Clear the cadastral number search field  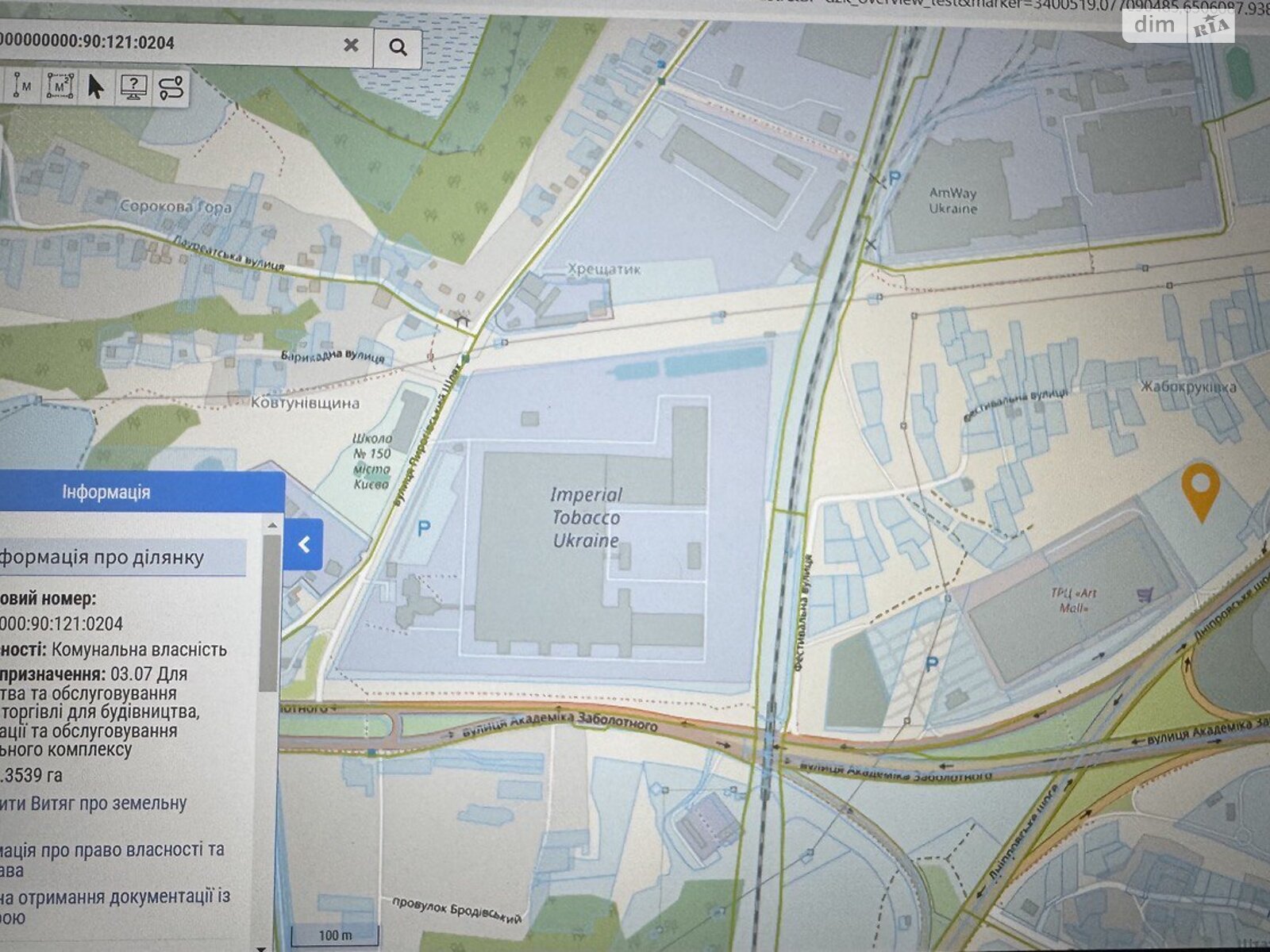pos(351,45)
